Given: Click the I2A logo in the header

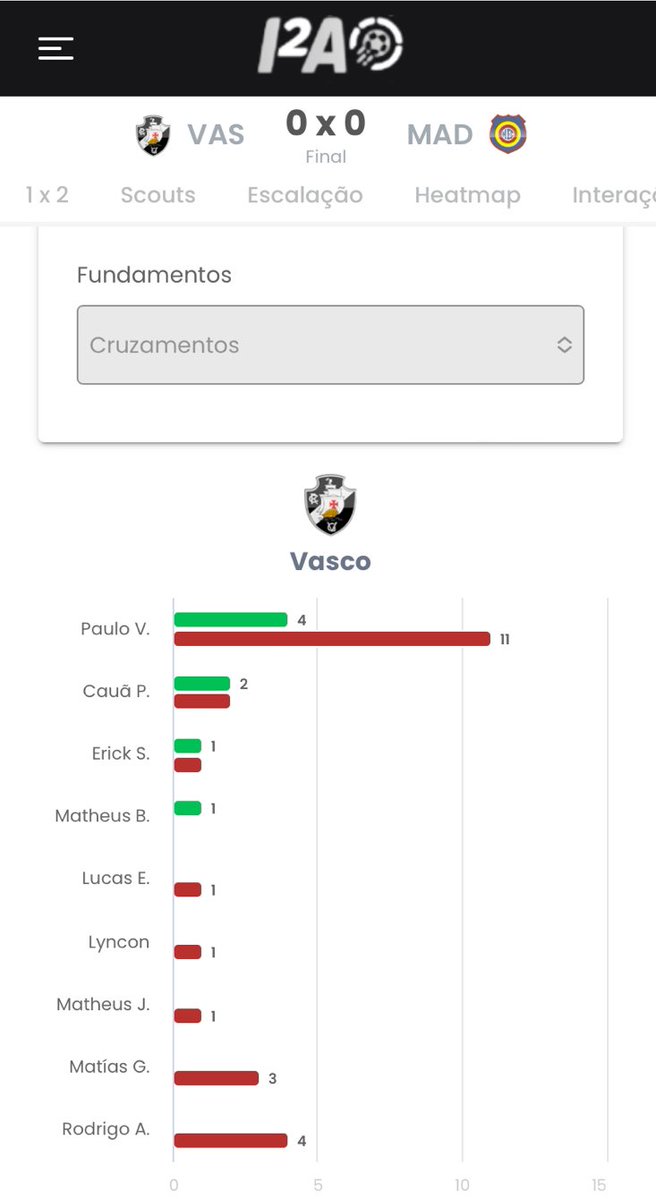Looking at the screenshot, I should tap(330, 46).
